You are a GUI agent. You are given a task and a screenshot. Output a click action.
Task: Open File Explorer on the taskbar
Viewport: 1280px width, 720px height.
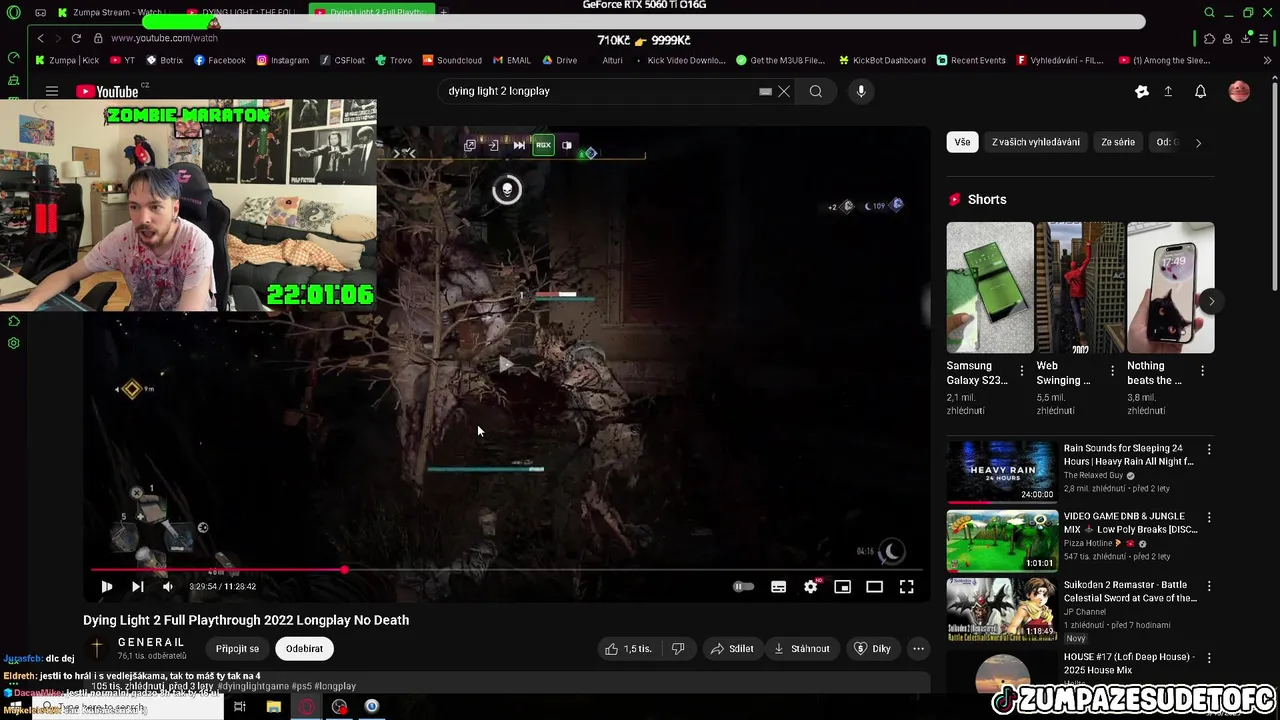(x=273, y=707)
